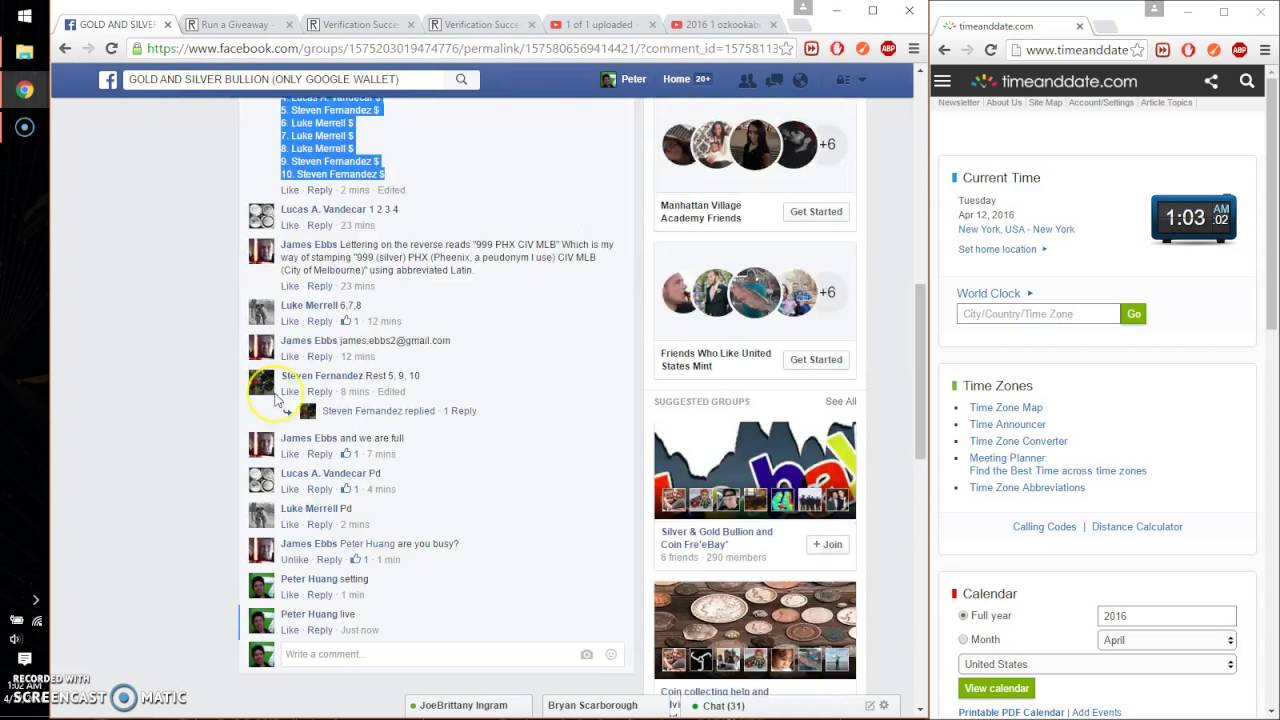This screenshot has height=720, width=1280.
Task: Open Adblock Plus in the timeanddate window
Action: click(1239, 50)
